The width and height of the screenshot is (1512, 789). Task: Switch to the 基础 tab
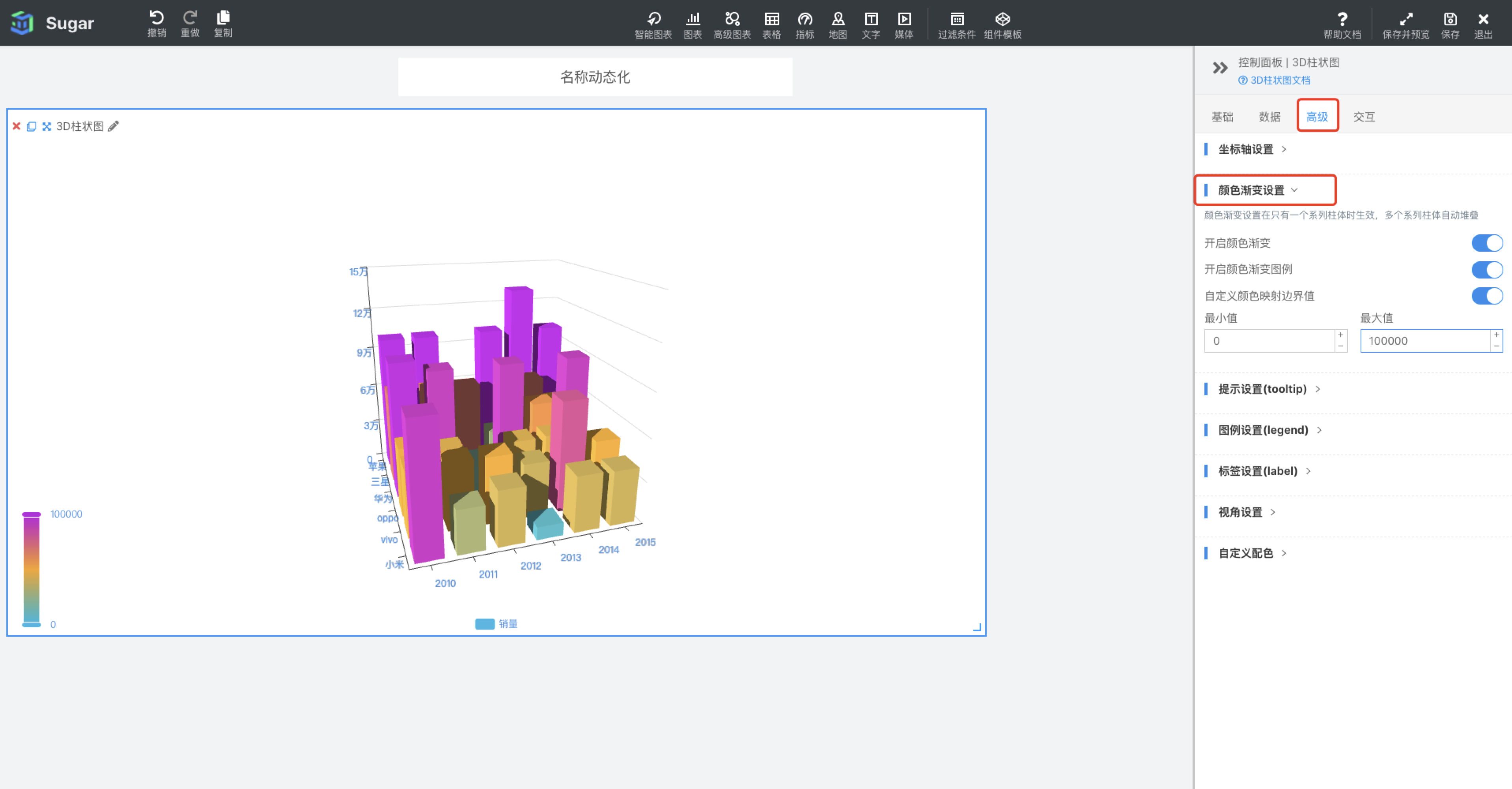tap(1223, 117)
